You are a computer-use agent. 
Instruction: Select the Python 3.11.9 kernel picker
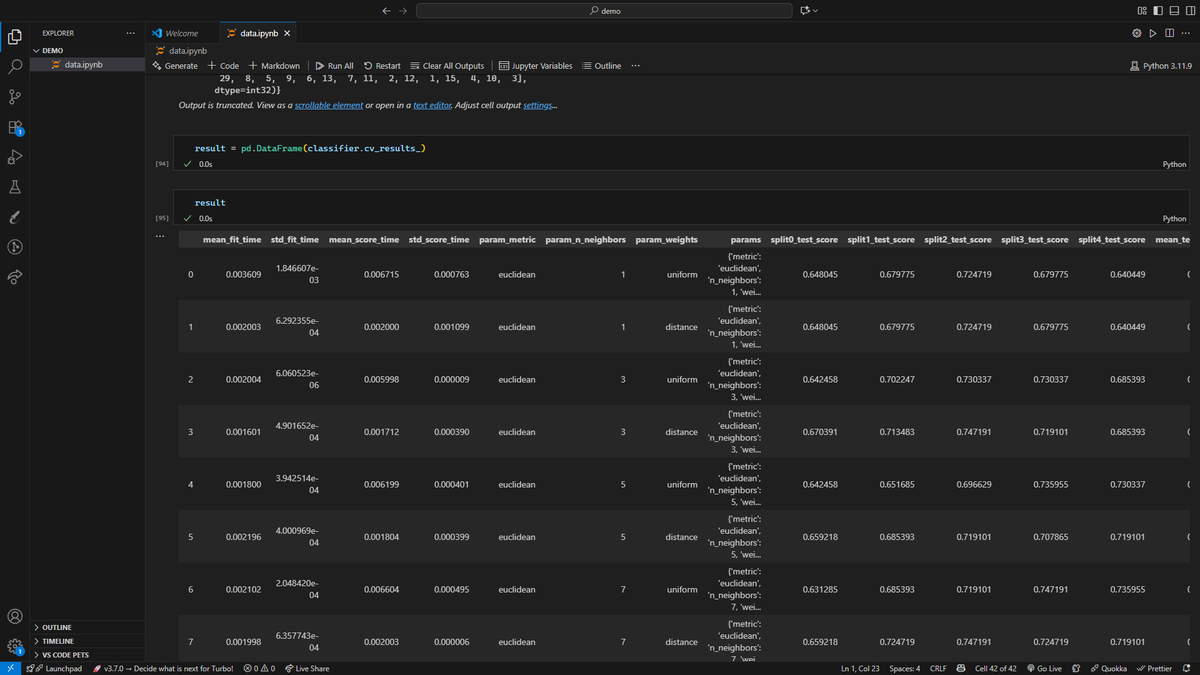(1160, 66)
